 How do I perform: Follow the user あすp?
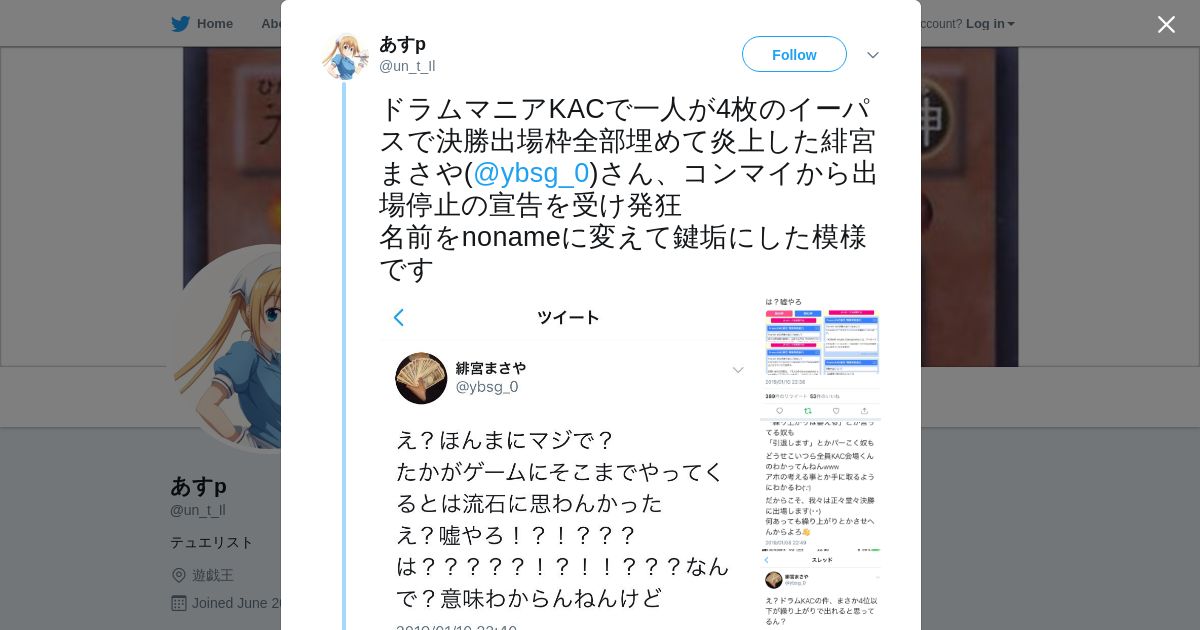pyautogui.click(x=794, y=54)
